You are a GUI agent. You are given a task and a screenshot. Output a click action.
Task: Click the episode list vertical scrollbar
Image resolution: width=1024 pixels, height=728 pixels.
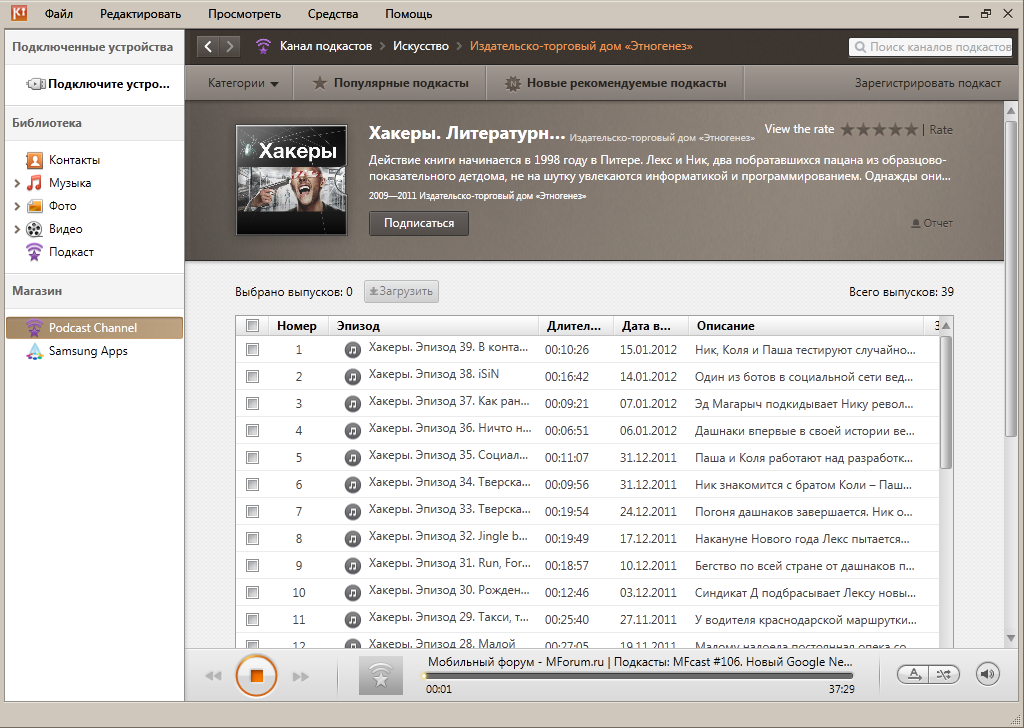(x=946, y=402)
